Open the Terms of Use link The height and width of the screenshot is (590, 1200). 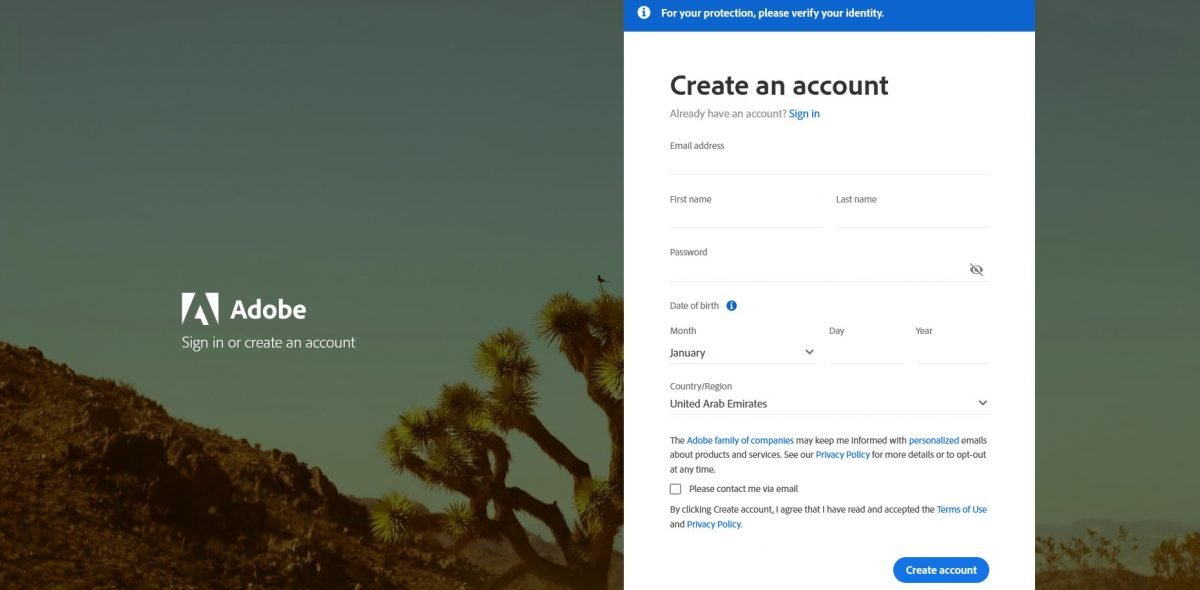pos(962,510)
